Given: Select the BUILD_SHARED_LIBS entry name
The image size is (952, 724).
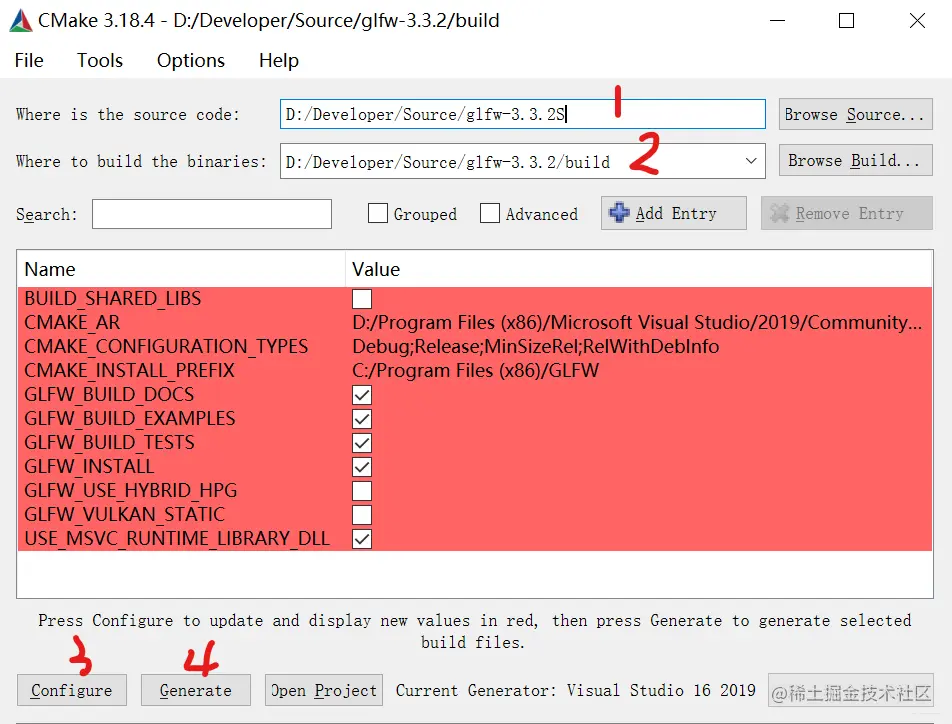Looking at the screenshot, I should click(x=113, y=299).
